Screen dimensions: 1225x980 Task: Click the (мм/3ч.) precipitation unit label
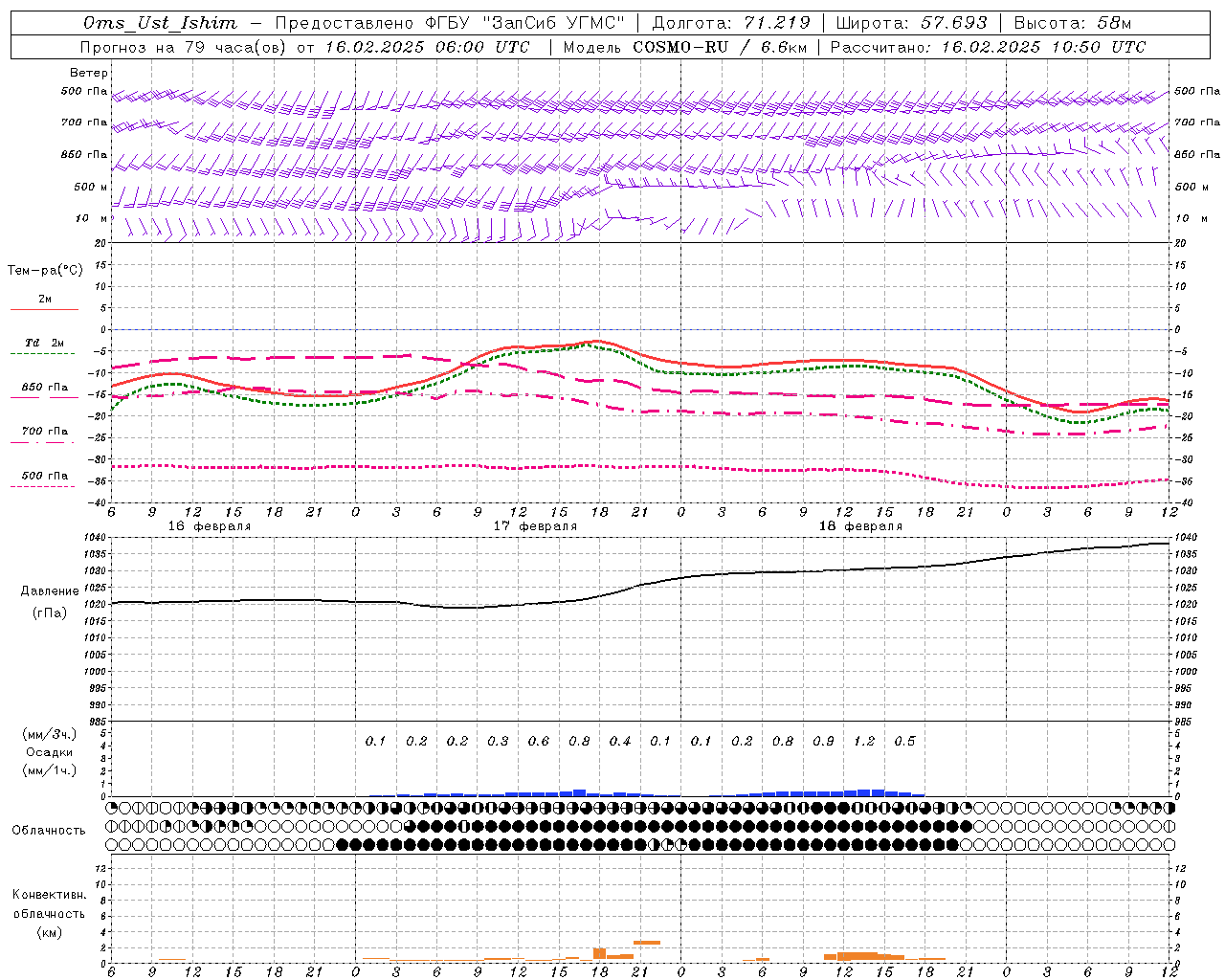point(50,734)
